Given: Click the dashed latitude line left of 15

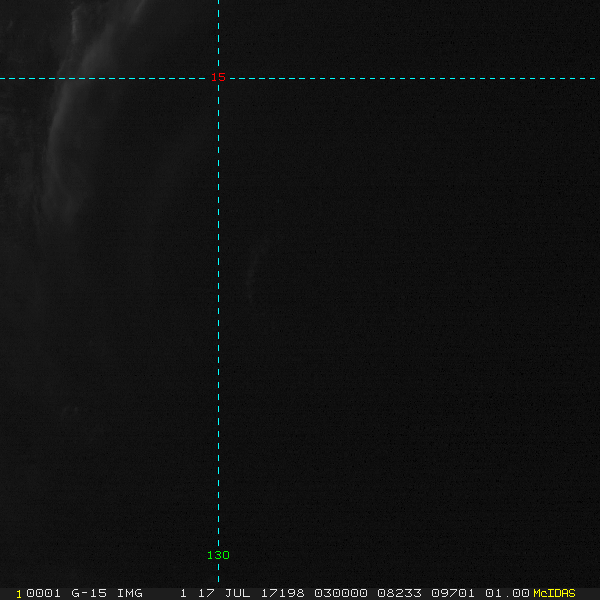Looking at the screenshot, I should [100, 78].
